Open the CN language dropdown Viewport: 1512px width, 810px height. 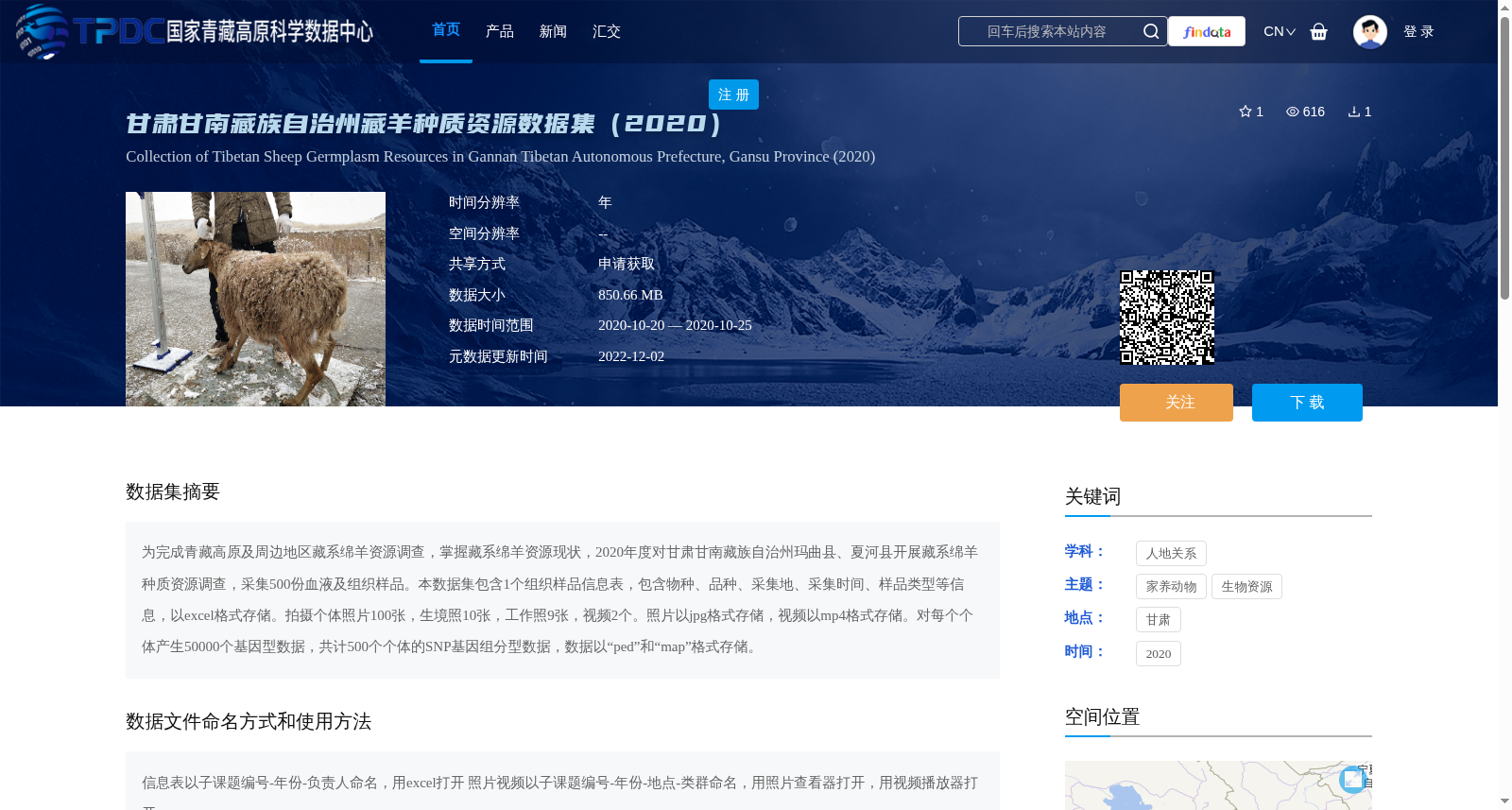[x=1279, y=31]
